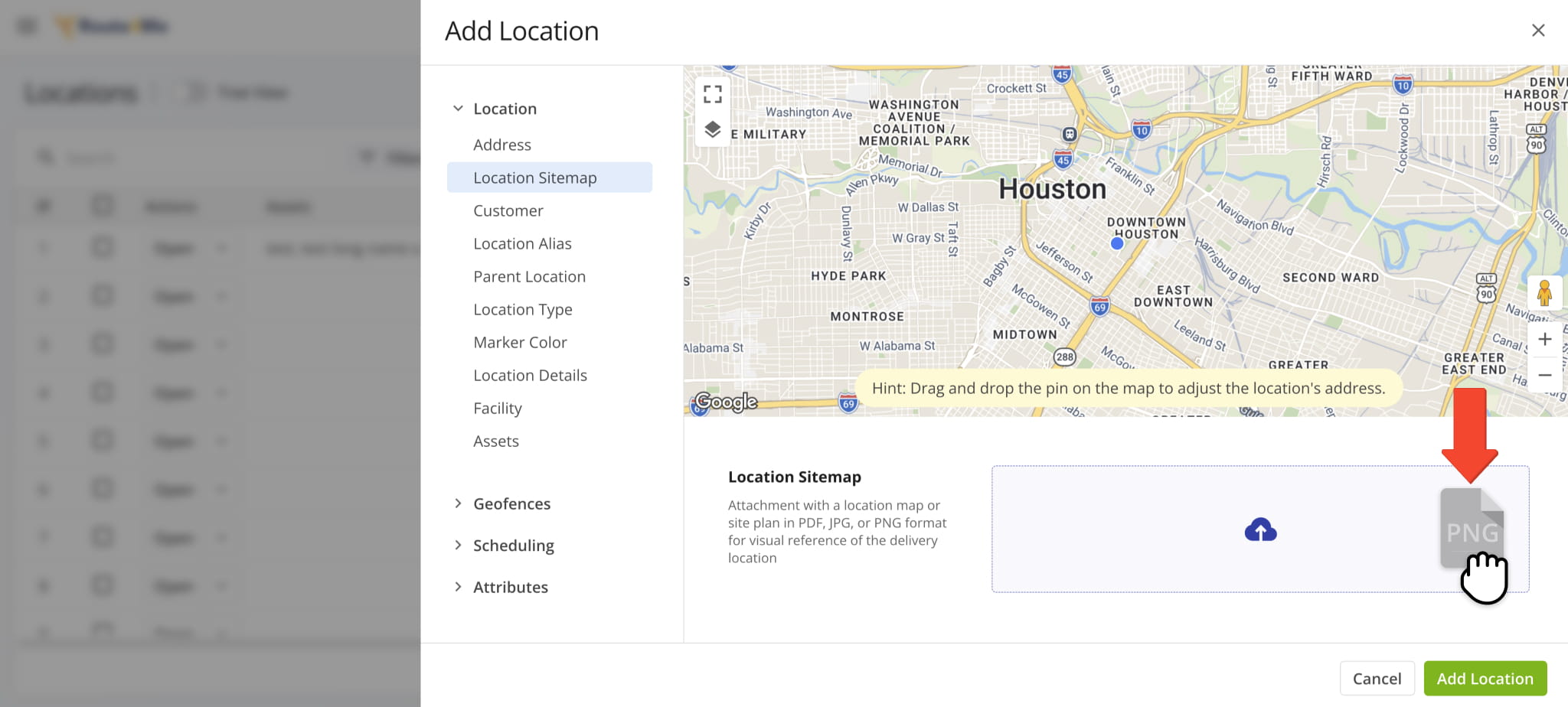Zoom out with the map minus button
This screenshot has width=1568, height=707.
coord(1545,375)
